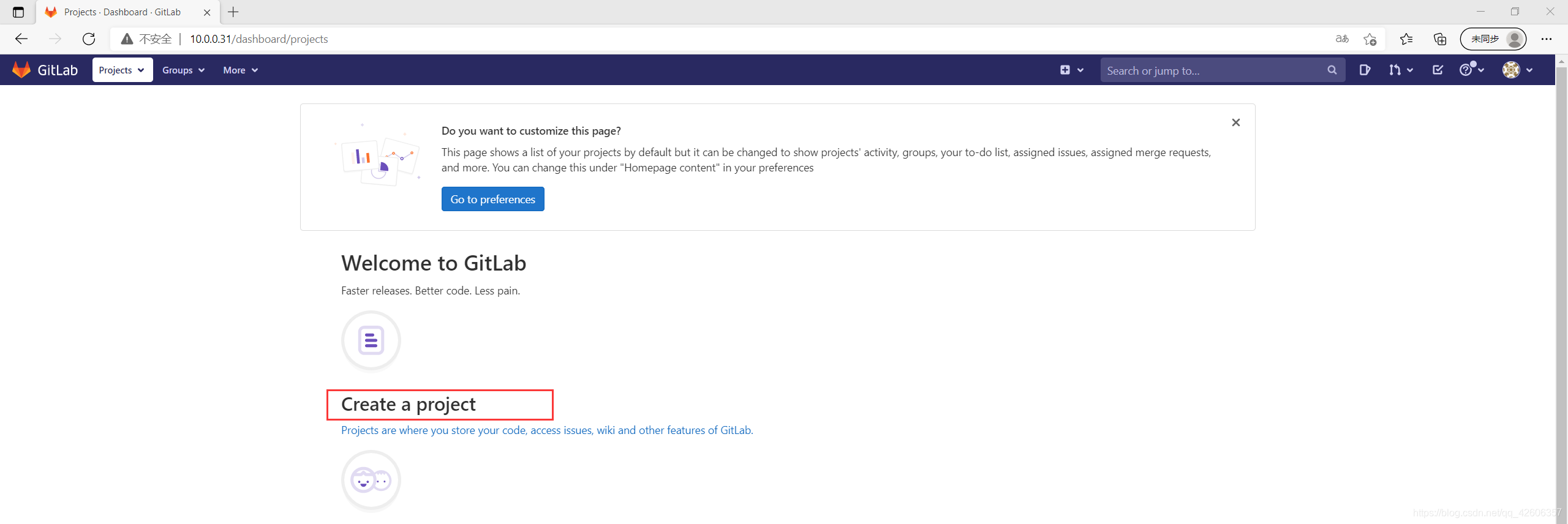Open the Projects dropdown menu
1568x524 pixels.
pos(122,70)
